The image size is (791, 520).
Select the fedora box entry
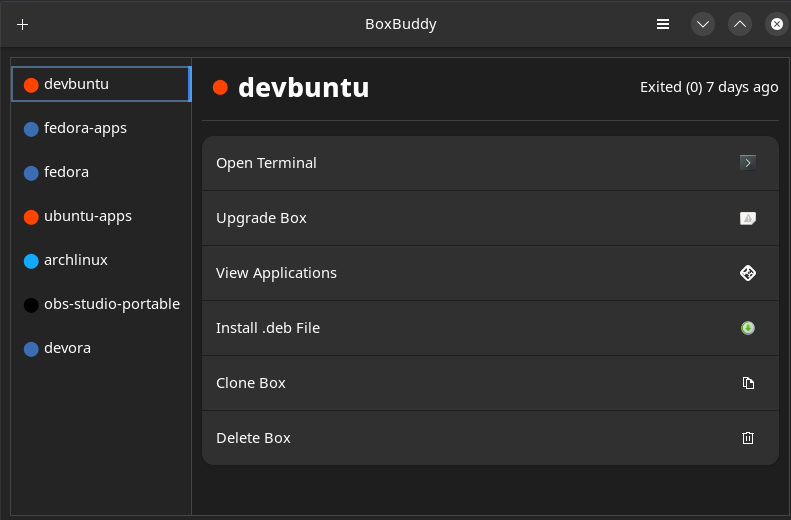pyautogui.click(x=66, y=172)
